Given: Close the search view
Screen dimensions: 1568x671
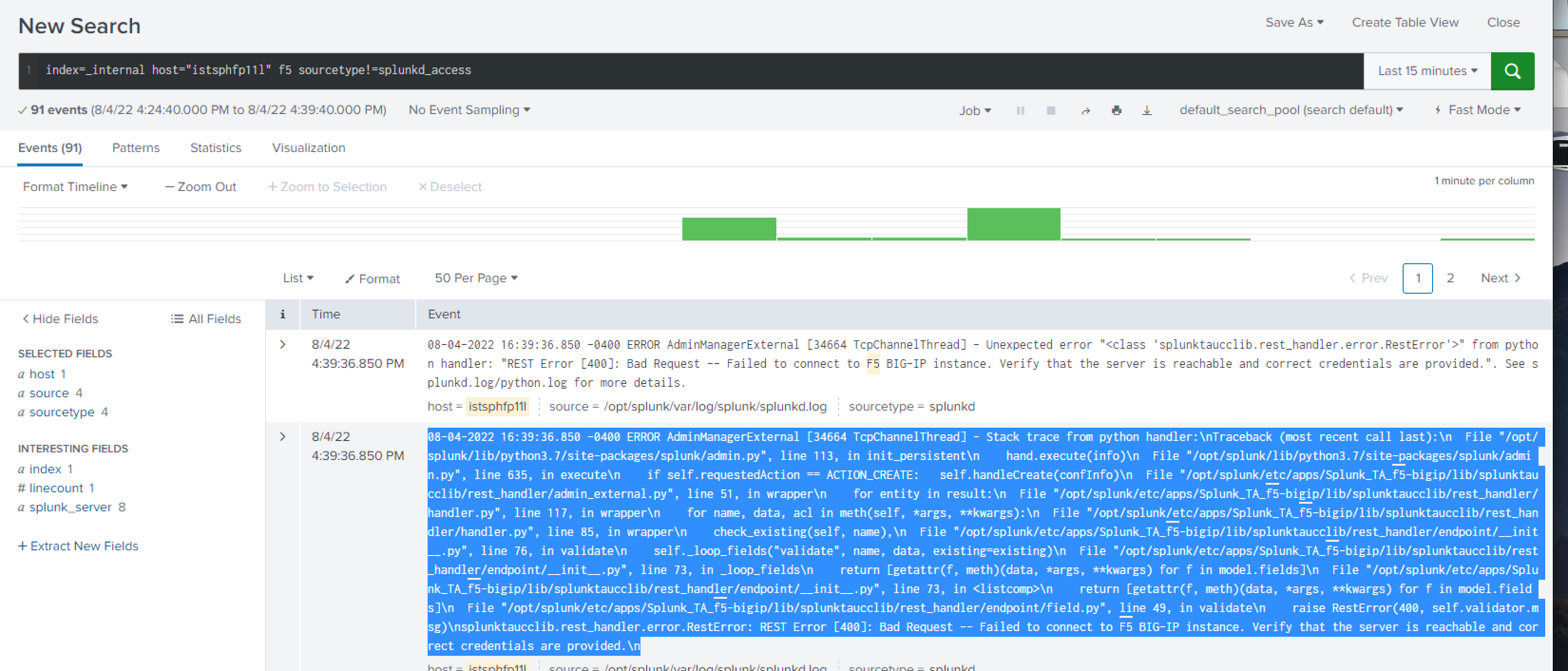Looking at the screenshot, I should (x=1503, y=22).
